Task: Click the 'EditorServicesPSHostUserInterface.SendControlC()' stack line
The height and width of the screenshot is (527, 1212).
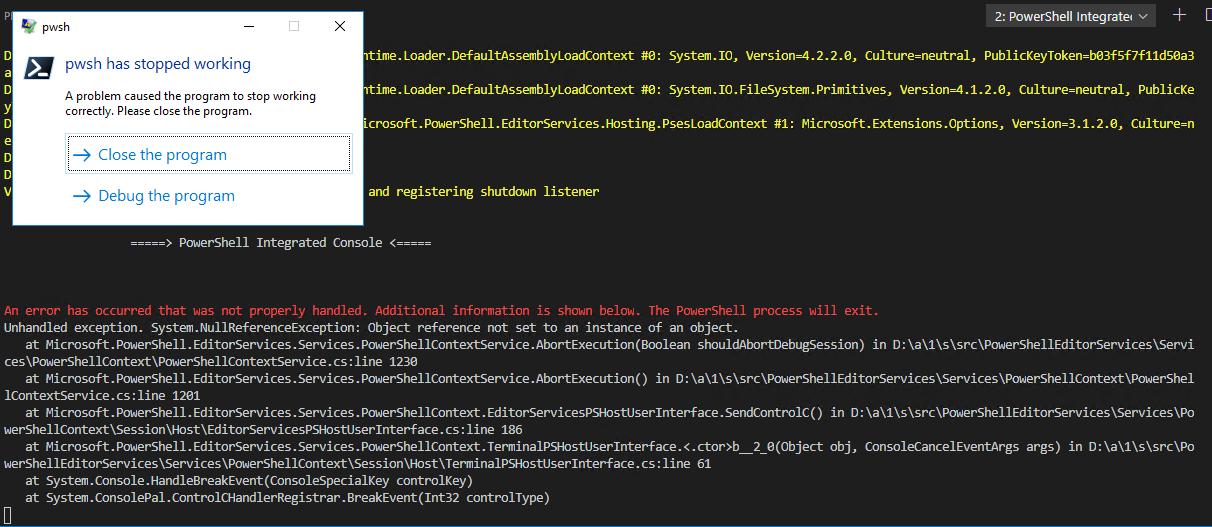Action: (609, 413)
